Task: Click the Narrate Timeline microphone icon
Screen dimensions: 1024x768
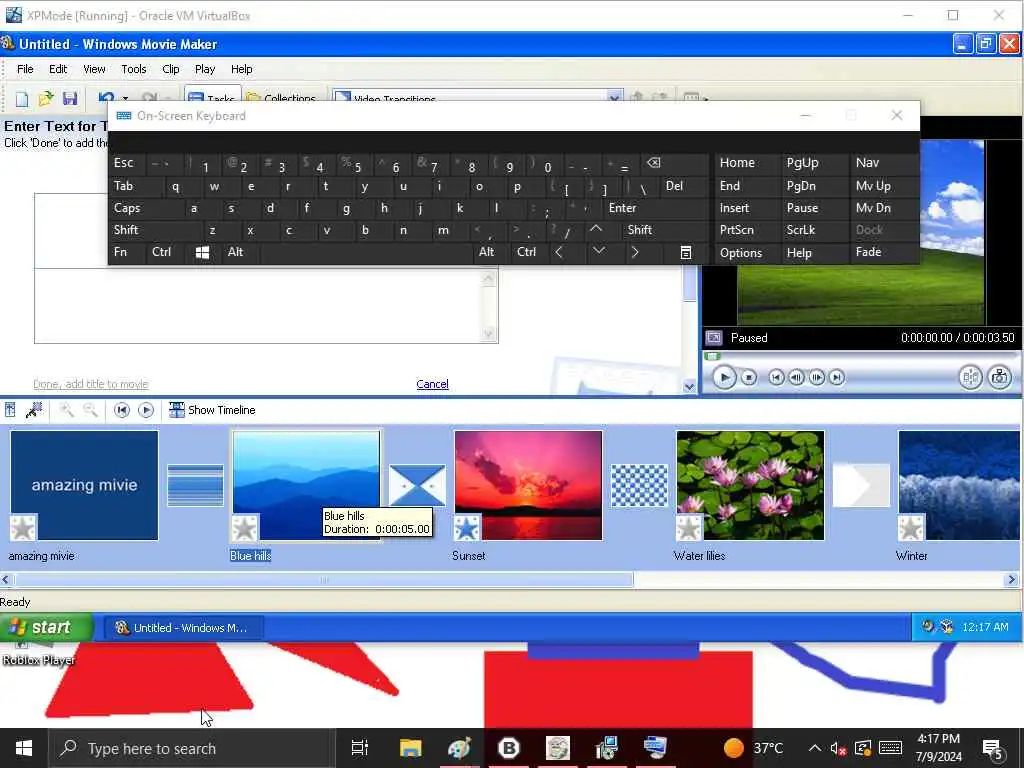Action: tap(33, 410)
